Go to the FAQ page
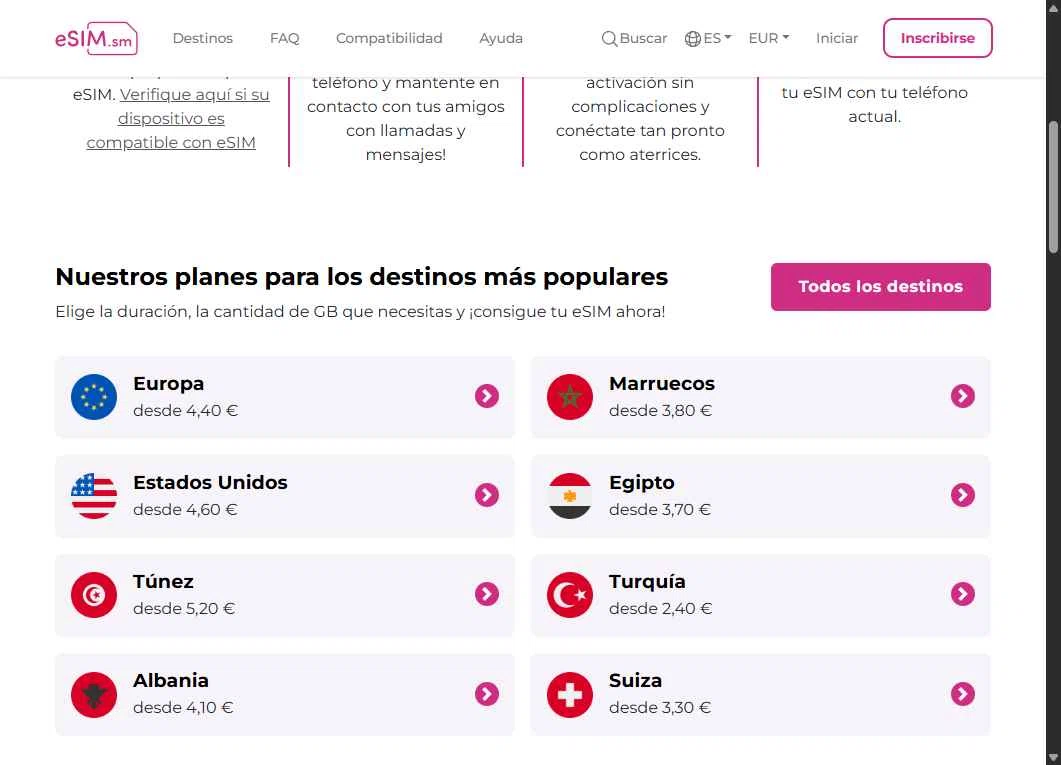 point(284,38)
